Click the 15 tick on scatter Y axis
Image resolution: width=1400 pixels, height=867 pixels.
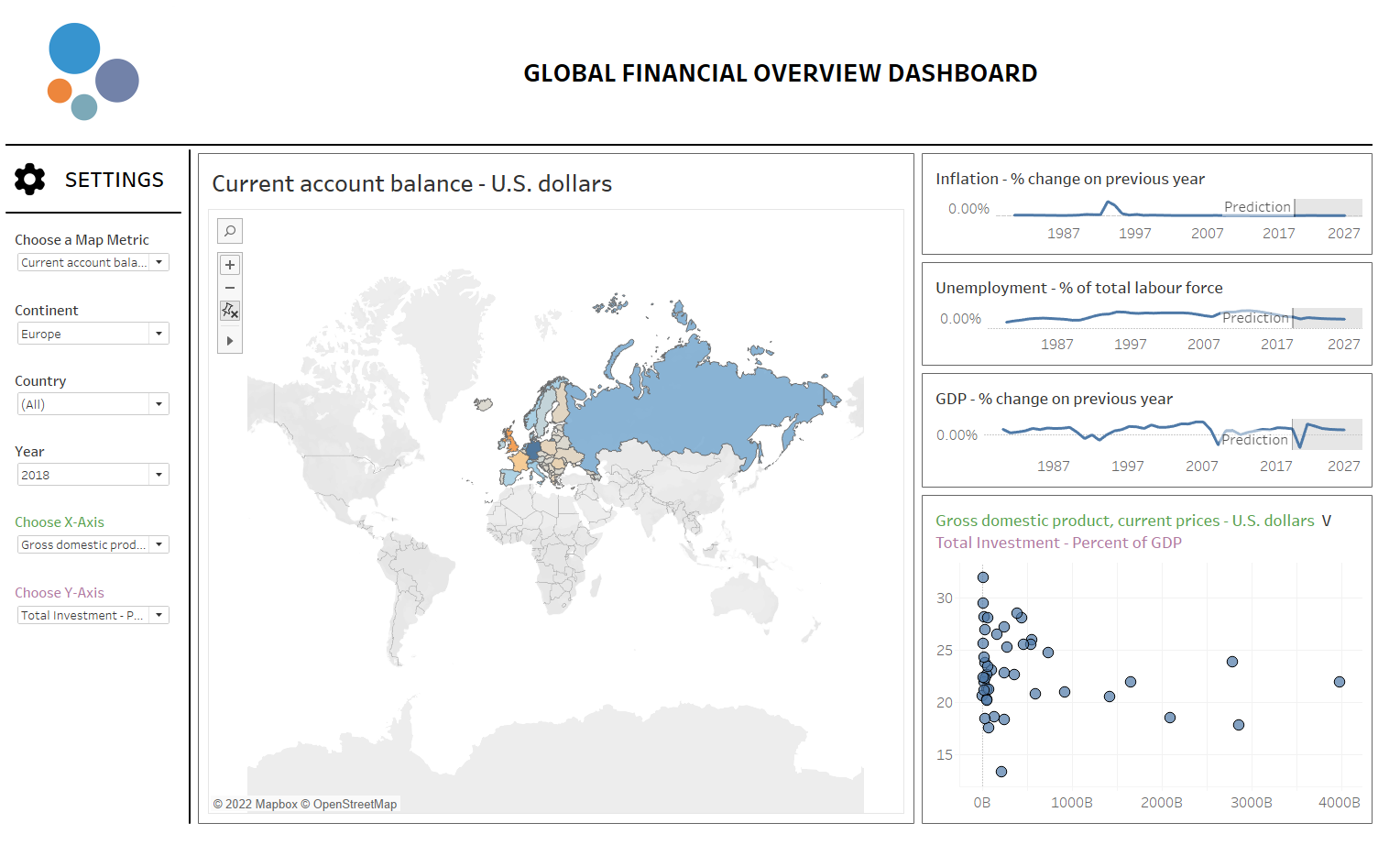coord(945,755)
